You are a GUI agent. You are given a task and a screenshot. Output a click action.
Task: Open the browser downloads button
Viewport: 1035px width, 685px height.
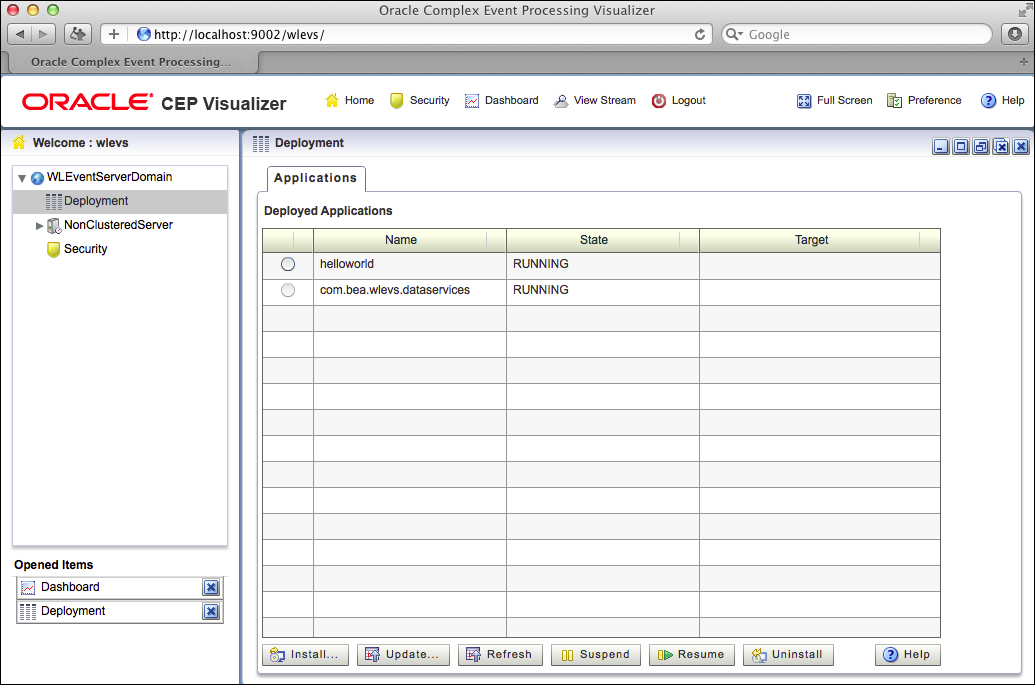coord(1015,34)
